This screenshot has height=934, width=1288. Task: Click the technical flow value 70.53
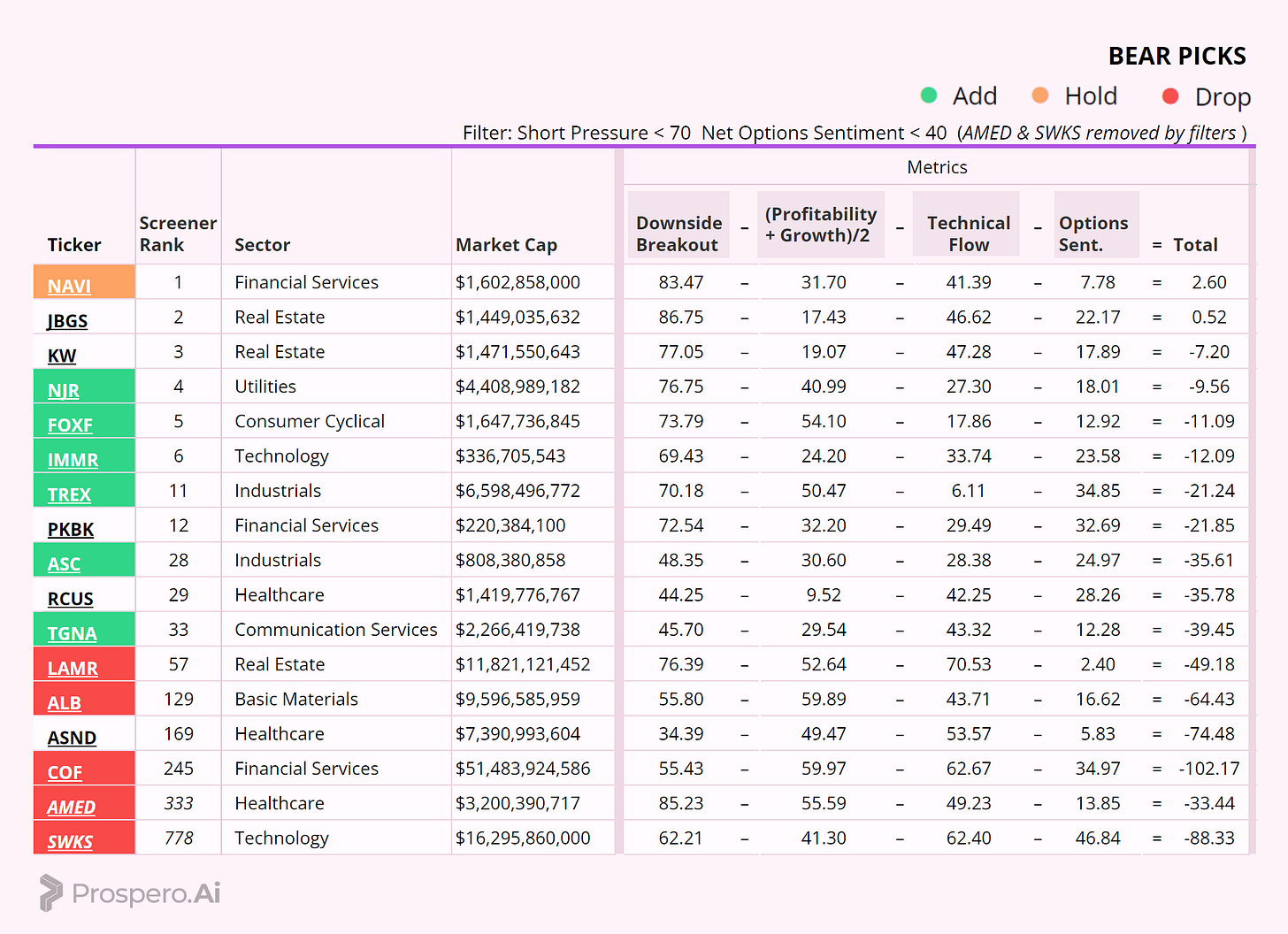[x=968, y=664]
